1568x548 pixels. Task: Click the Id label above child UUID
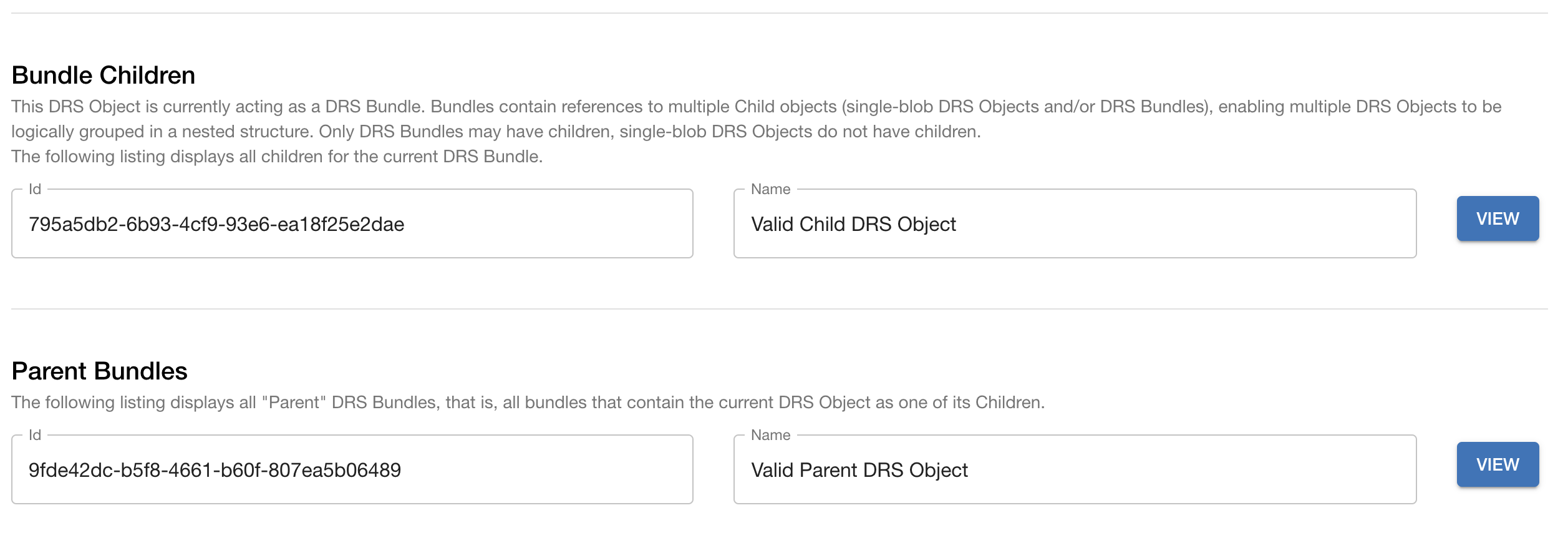(35, 189)
